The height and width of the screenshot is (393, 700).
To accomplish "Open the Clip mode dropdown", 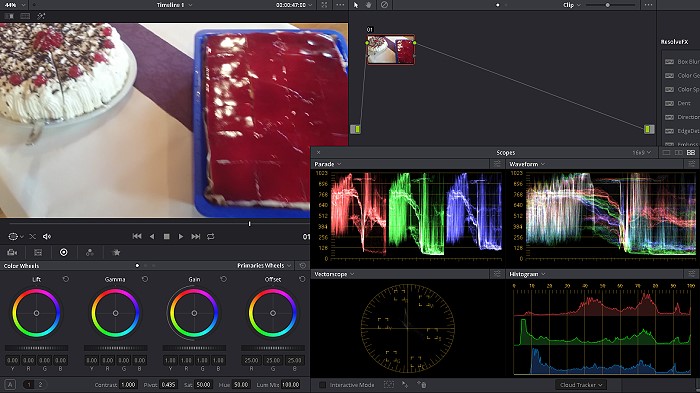I will click(572, 5).
